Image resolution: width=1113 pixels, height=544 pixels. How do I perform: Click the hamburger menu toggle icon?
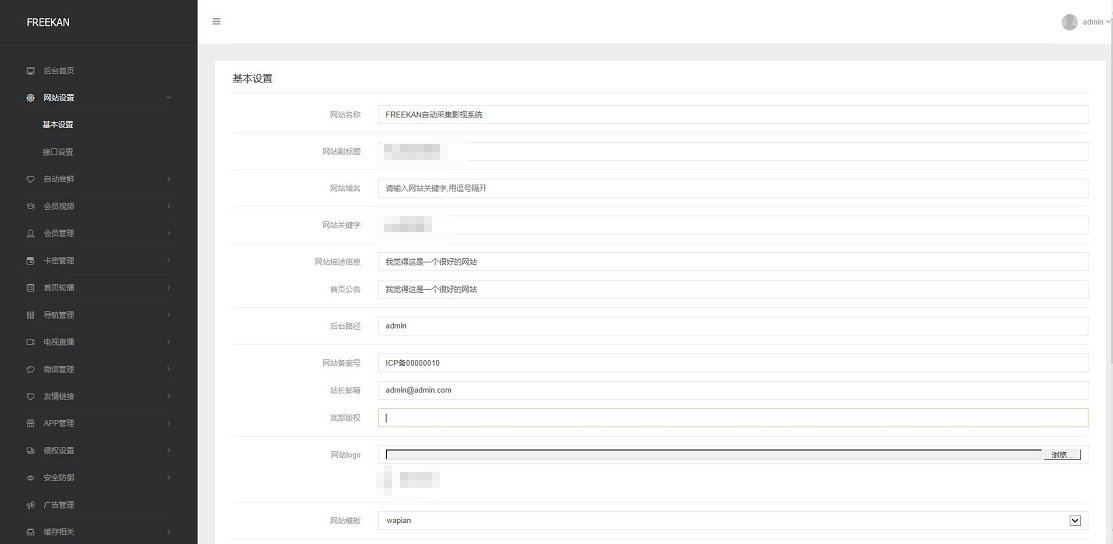pos(217,21)
